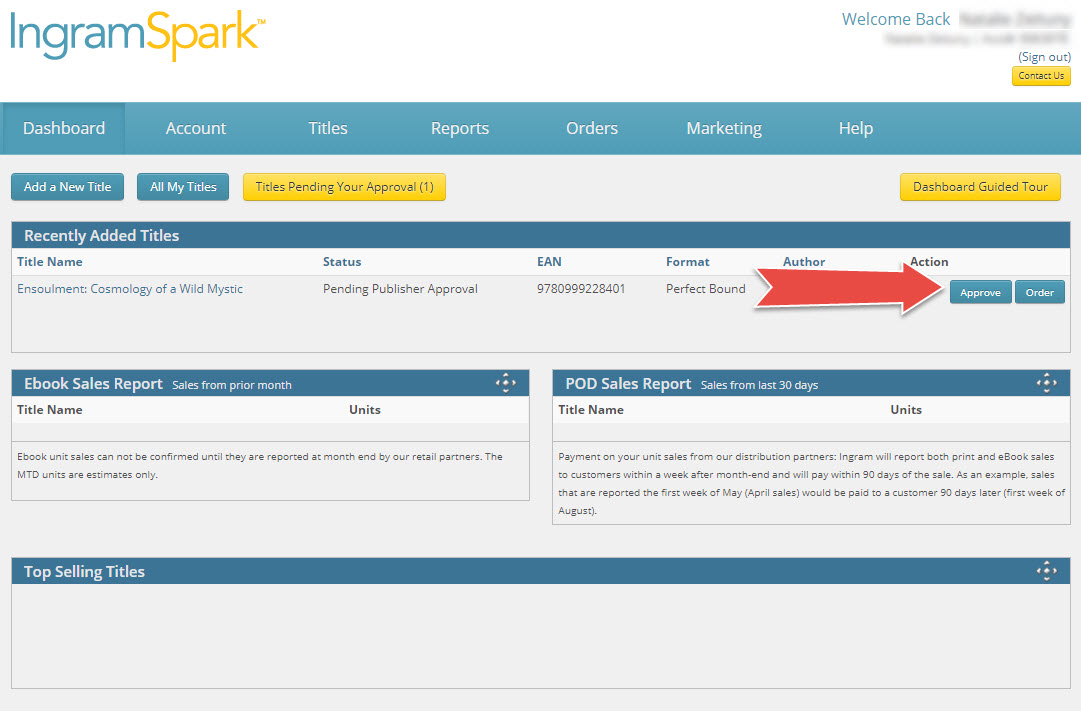Image resolution: width=1081 pixels, height=711 pixels.
Task: Select the EAN value 9780999228401
Action: click(581, 289)
